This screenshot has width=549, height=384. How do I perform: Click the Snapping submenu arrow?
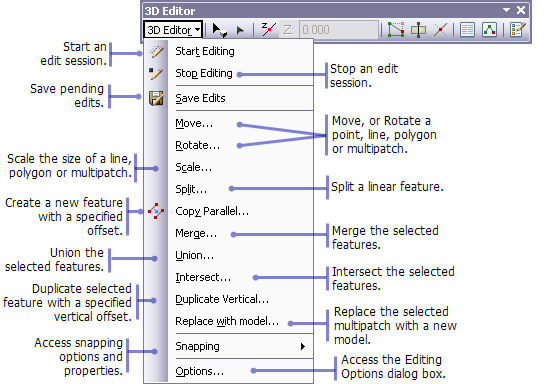[303, 347]
